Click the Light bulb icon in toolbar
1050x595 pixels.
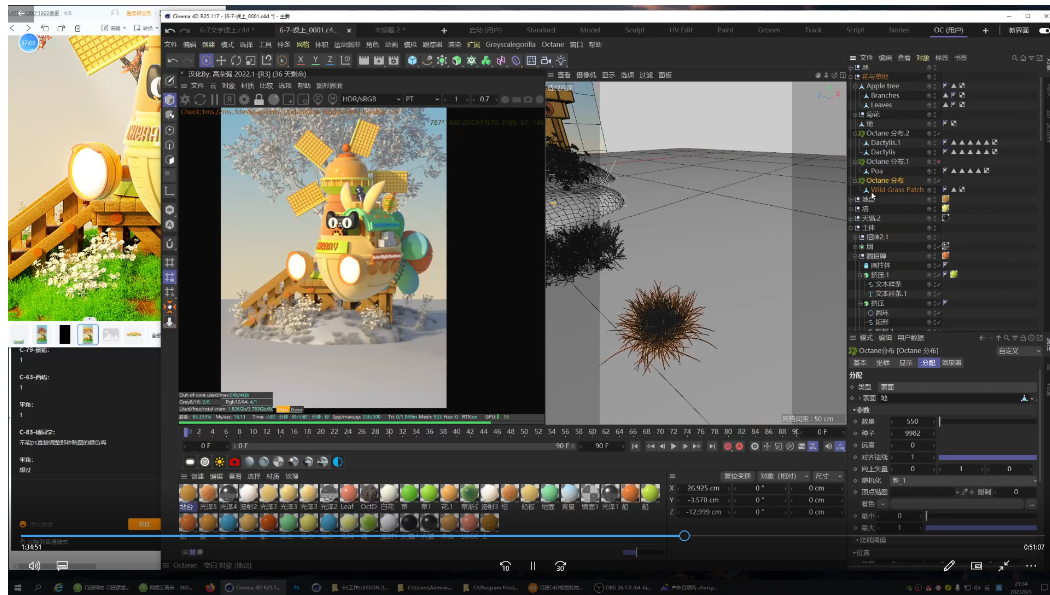[561, 60]
